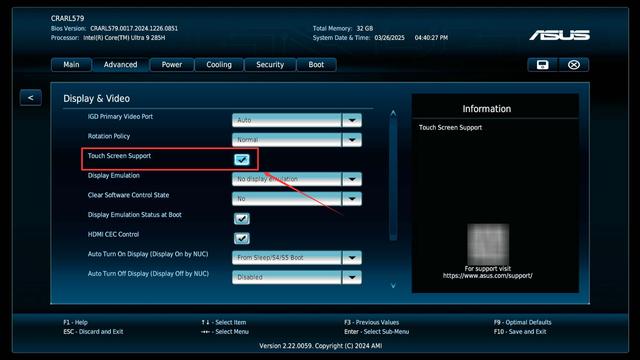Switch to the Security tab
Viewport: 640px width, 360px height.
tap(270, 65)
